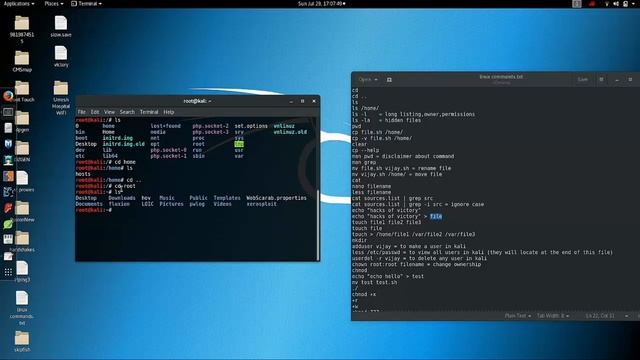Click 'xerosploit' in terminal output
Image resolution: width=640 pixels, height=360 pixels.
click(x=261, y=204)
